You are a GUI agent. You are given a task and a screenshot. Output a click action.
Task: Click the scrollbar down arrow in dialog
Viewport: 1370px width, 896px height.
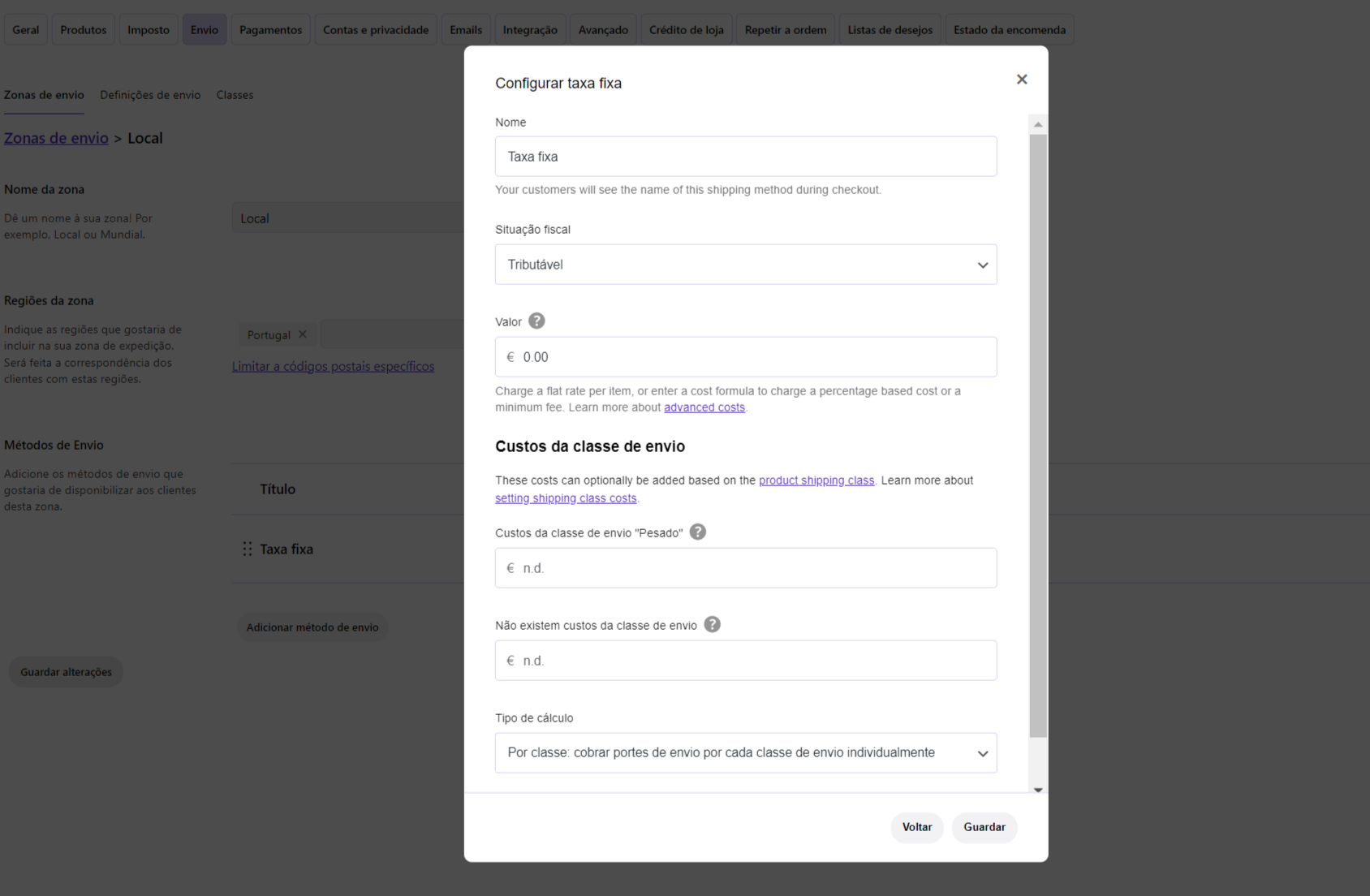point(1037,789)
